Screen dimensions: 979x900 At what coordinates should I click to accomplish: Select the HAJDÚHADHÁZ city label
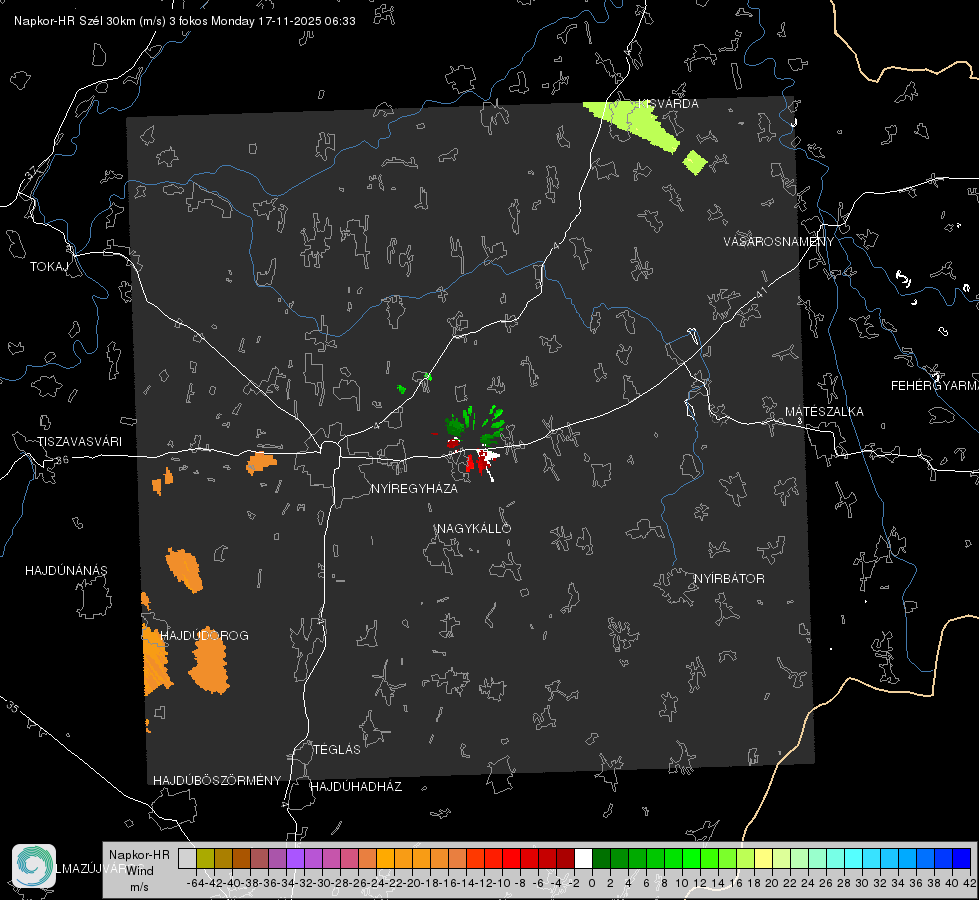(356, 786)
